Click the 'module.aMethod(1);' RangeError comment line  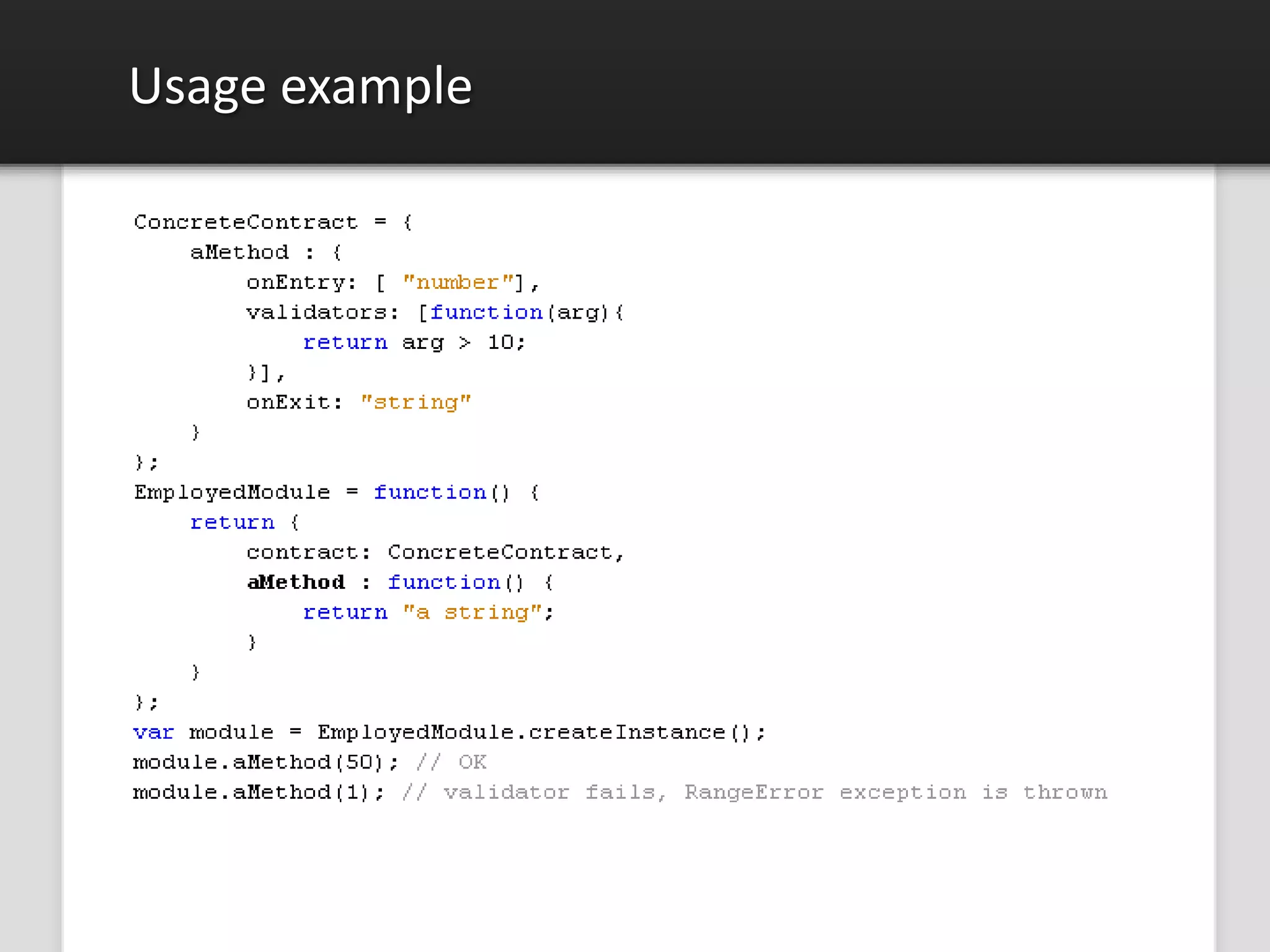pyautogui.click(x=620, y=792)
